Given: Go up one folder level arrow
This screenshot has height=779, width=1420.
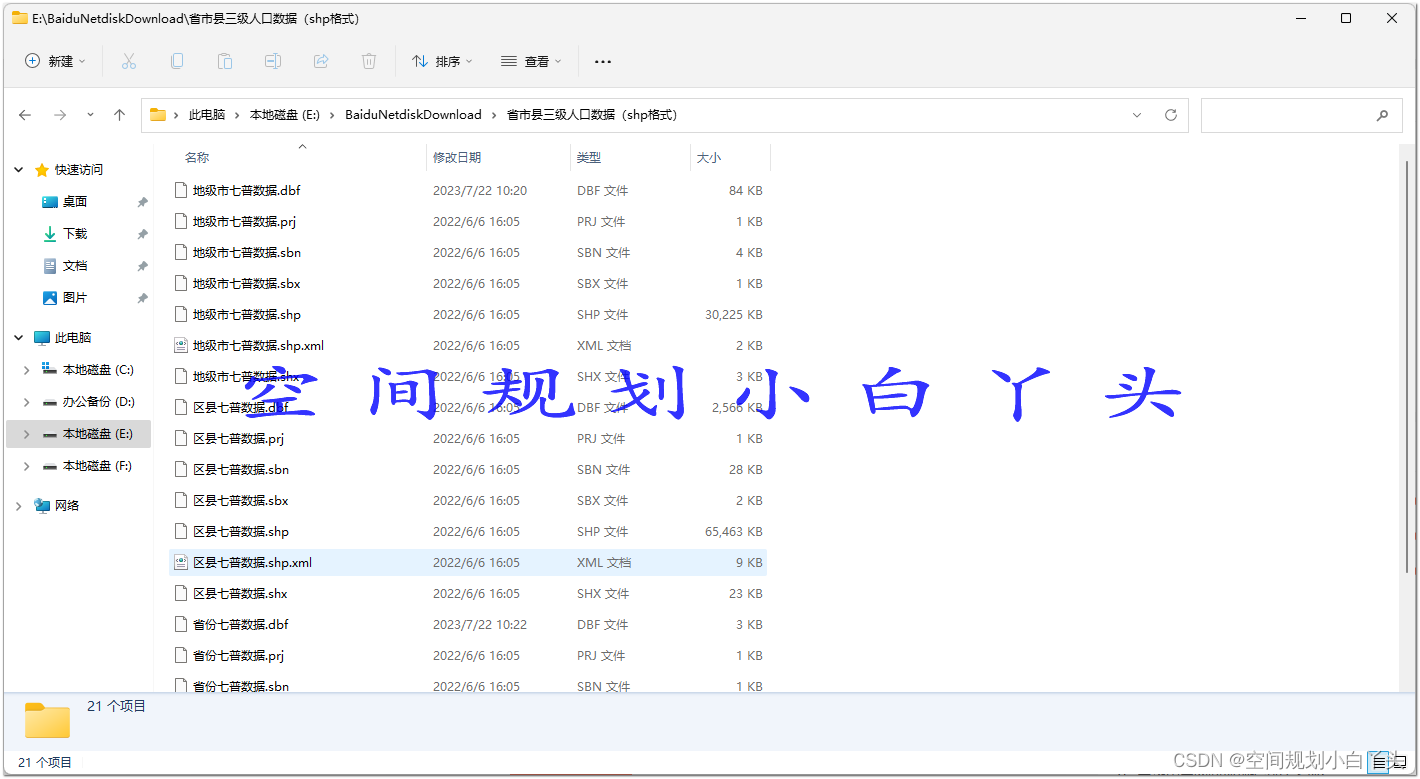Looking at the screenshot, I should coord(120,115).
